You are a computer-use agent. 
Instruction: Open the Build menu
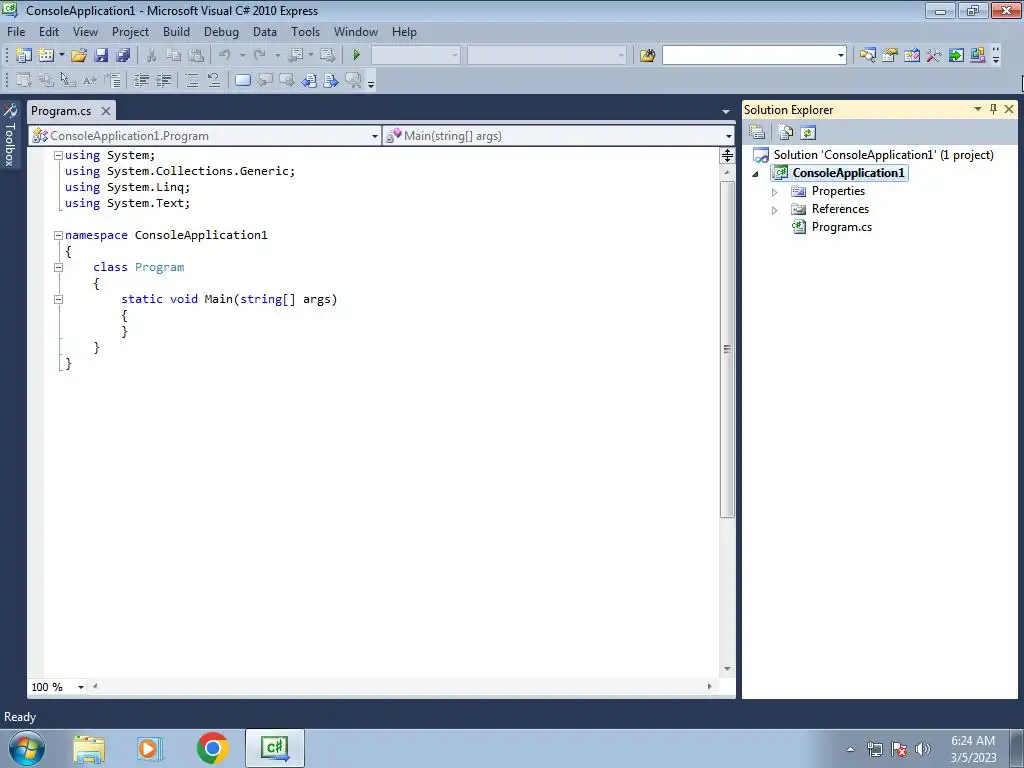click(x=176, y=32)
